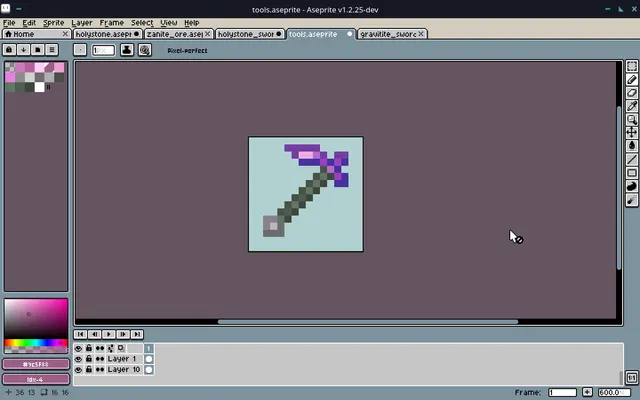
Task: Select the Eraser tool
Action: pos(632,93)
